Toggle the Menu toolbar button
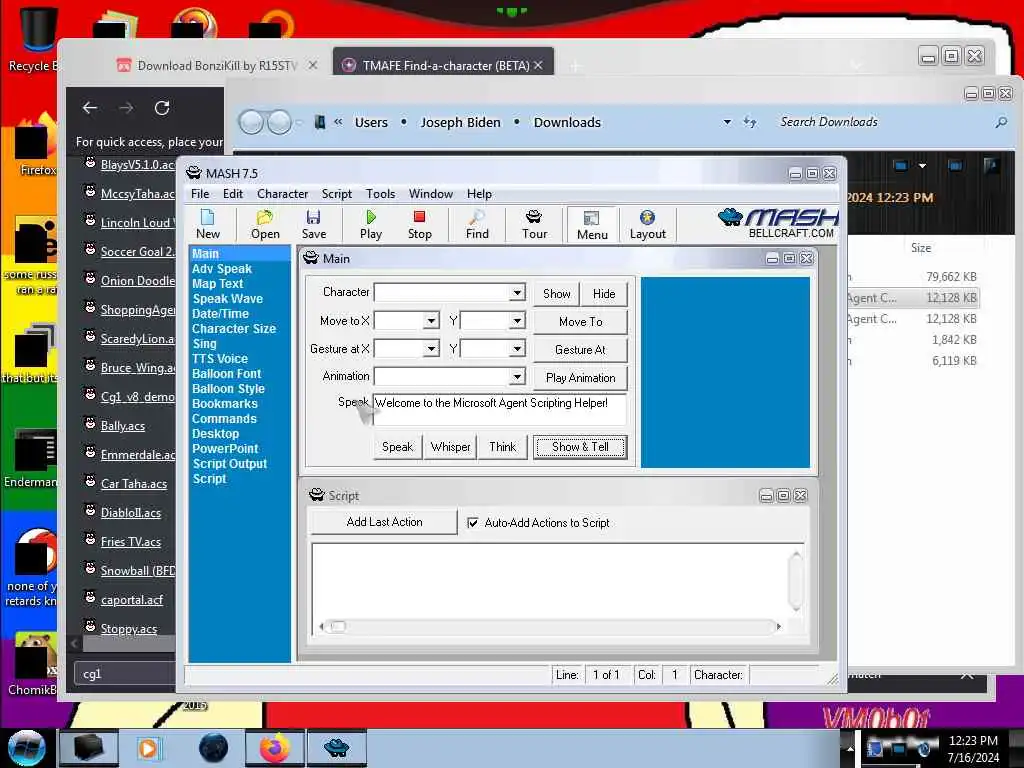 pos(592,225)
